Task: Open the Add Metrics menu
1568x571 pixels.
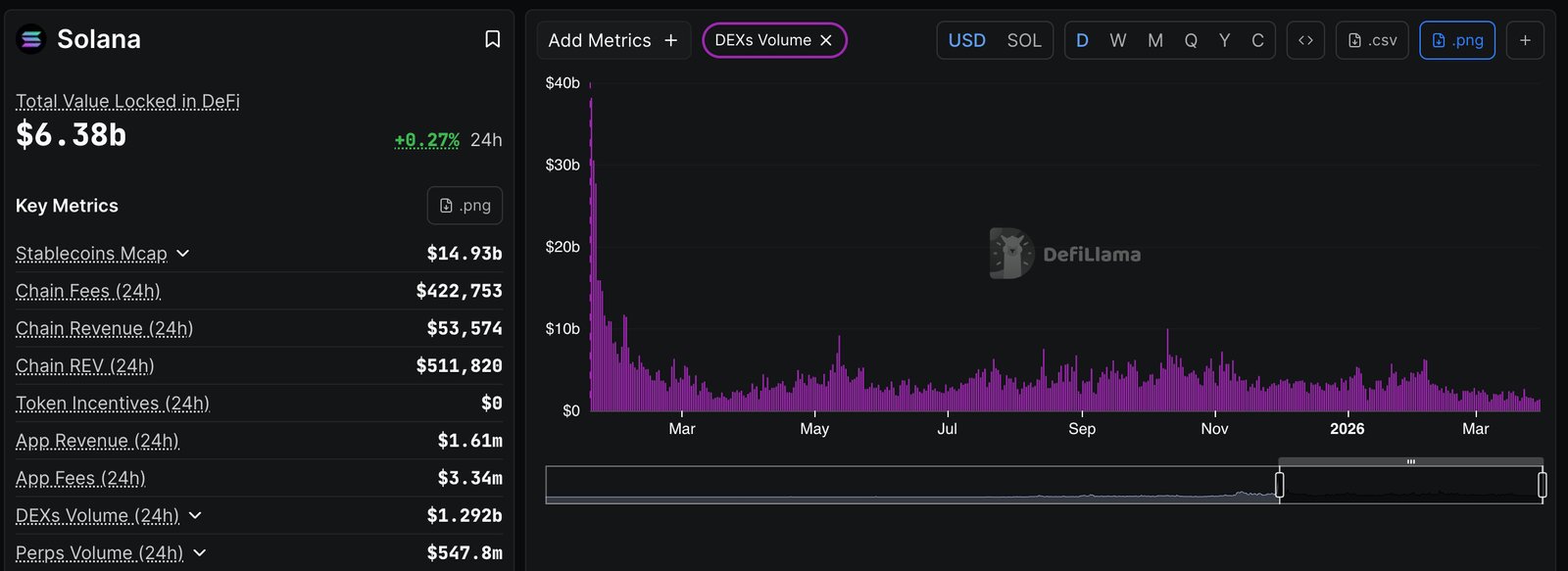Action: pos(612,40)
